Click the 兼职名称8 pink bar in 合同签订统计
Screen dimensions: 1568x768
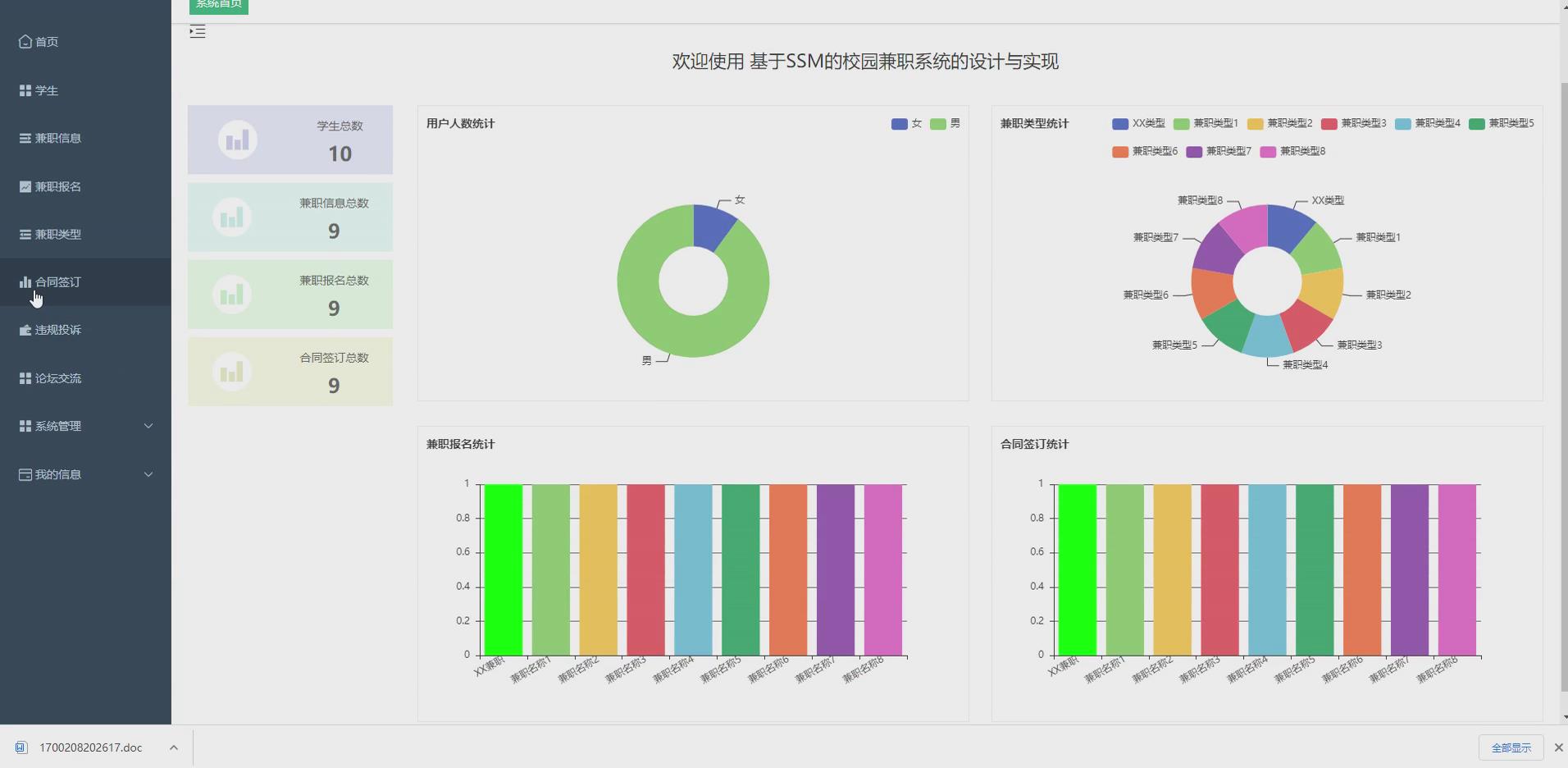(x=1457, y=569)
